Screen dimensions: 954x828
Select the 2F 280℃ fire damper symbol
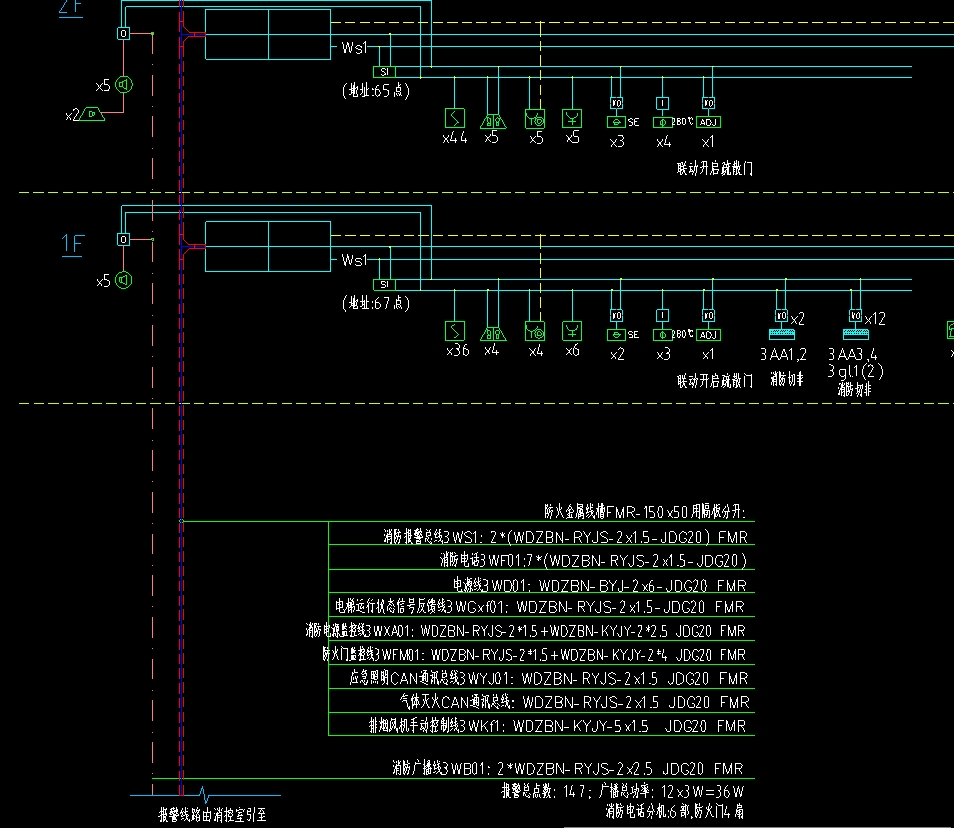[663, 122]
